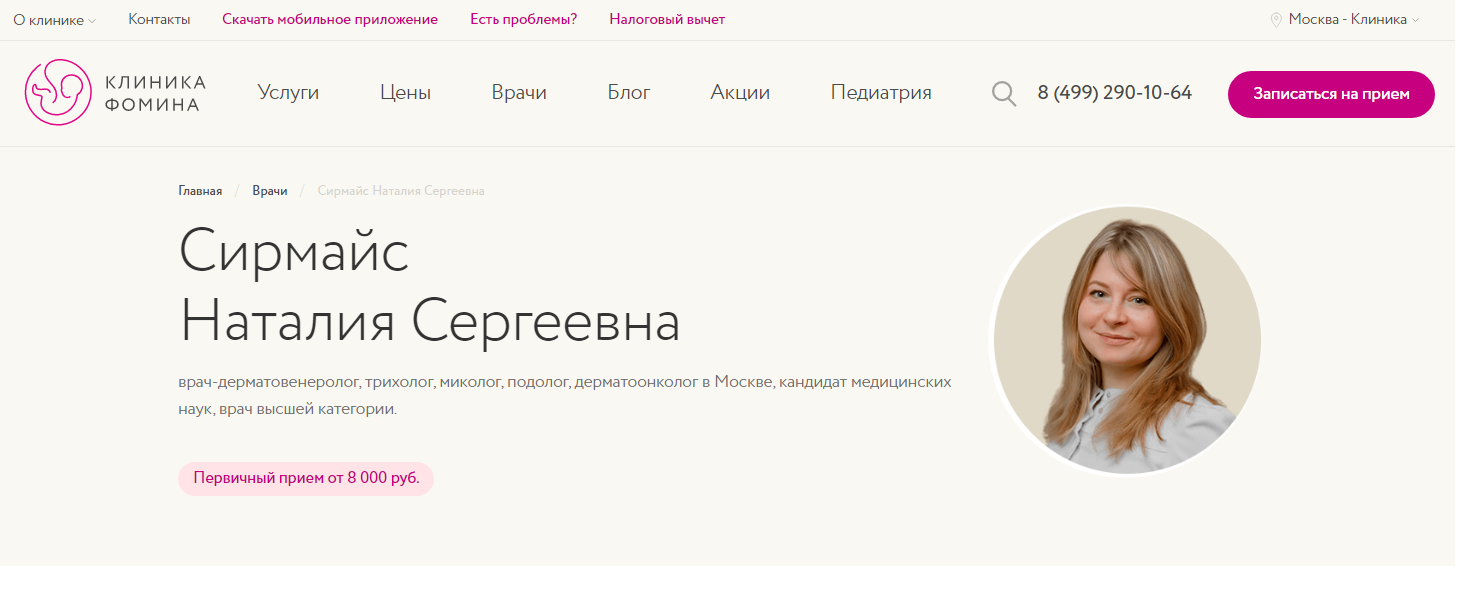Image resolution: width=1473 pixels, height=604 pixels.
Task: Go to Главная breadcrumb
Action: (200, 191)
